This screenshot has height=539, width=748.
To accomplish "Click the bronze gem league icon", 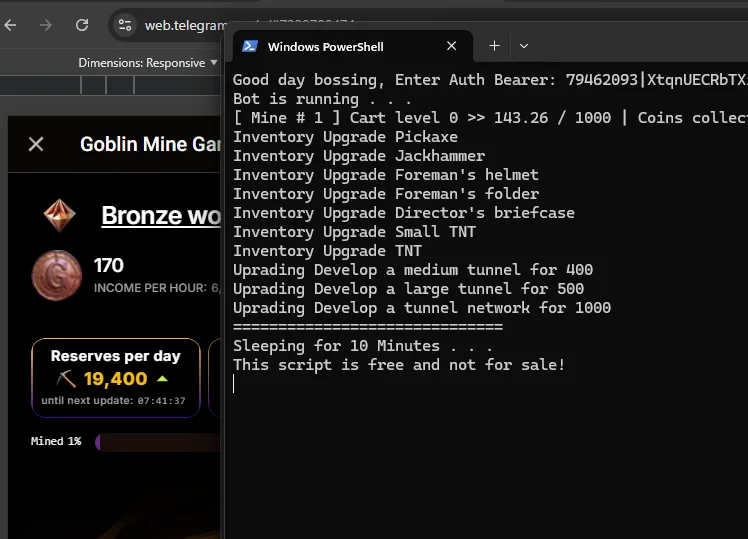I will (x=60, y=216).
